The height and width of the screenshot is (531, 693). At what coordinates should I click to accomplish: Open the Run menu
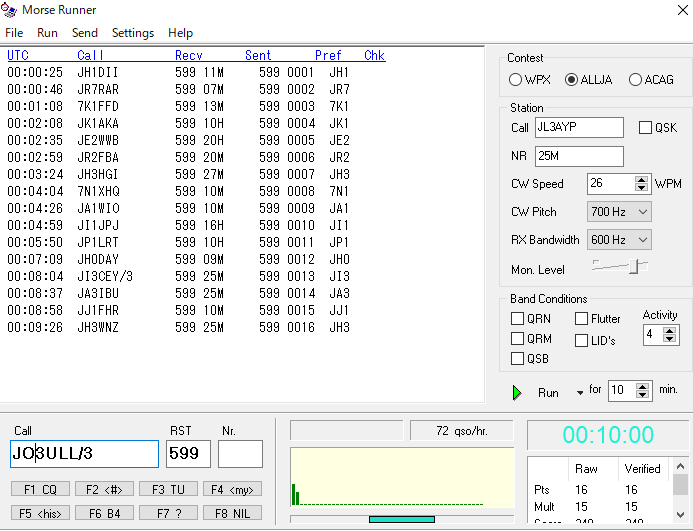coord(47,33)
